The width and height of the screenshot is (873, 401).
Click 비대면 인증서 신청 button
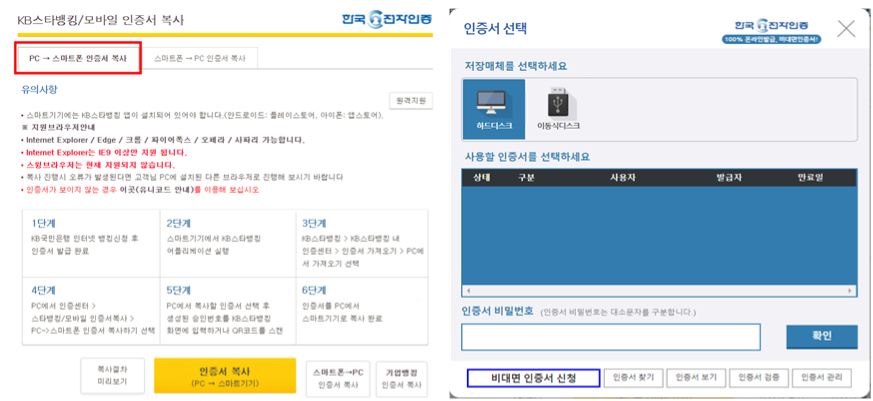point(533,378)
